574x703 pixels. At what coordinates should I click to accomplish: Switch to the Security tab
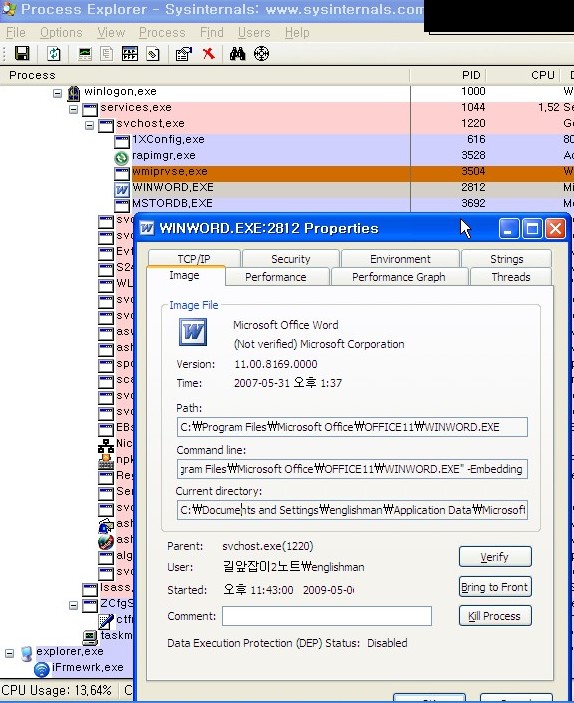(291, 259)
